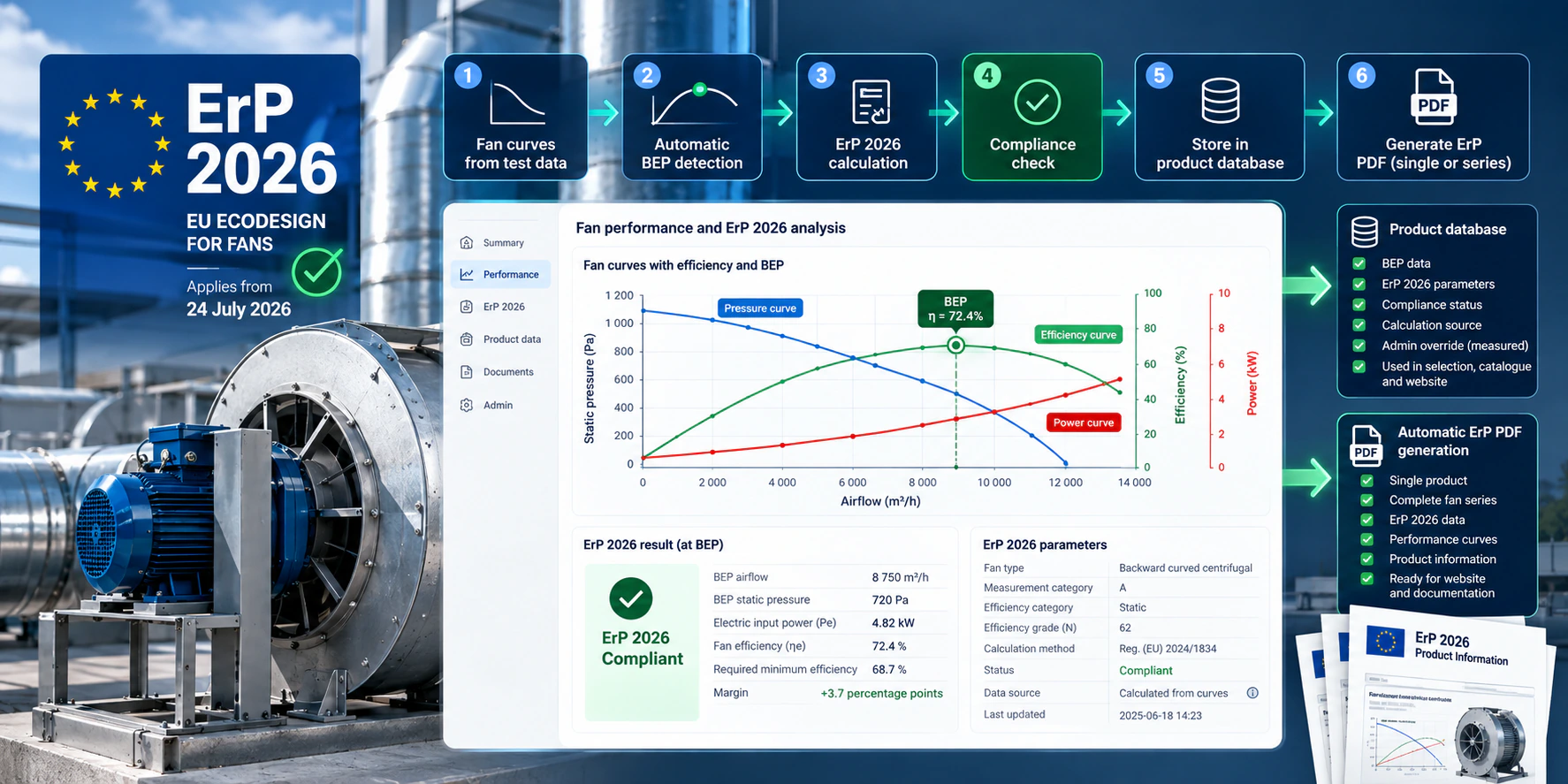Click the info icon beside Calculated from curves
The image size is (1568, 784).
point(1252,693)
